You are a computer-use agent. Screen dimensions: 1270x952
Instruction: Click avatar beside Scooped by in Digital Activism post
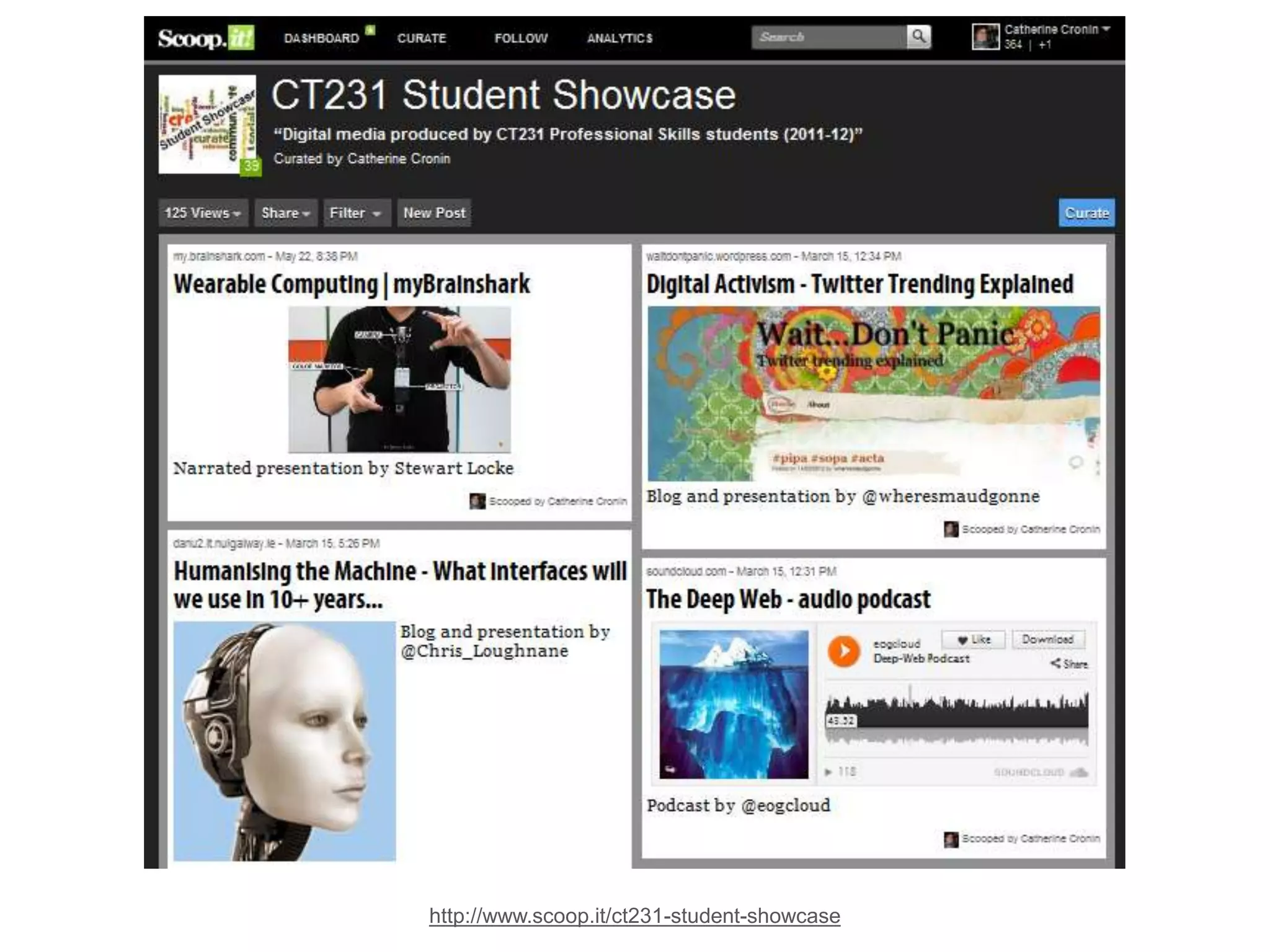(x=951, y=529)
